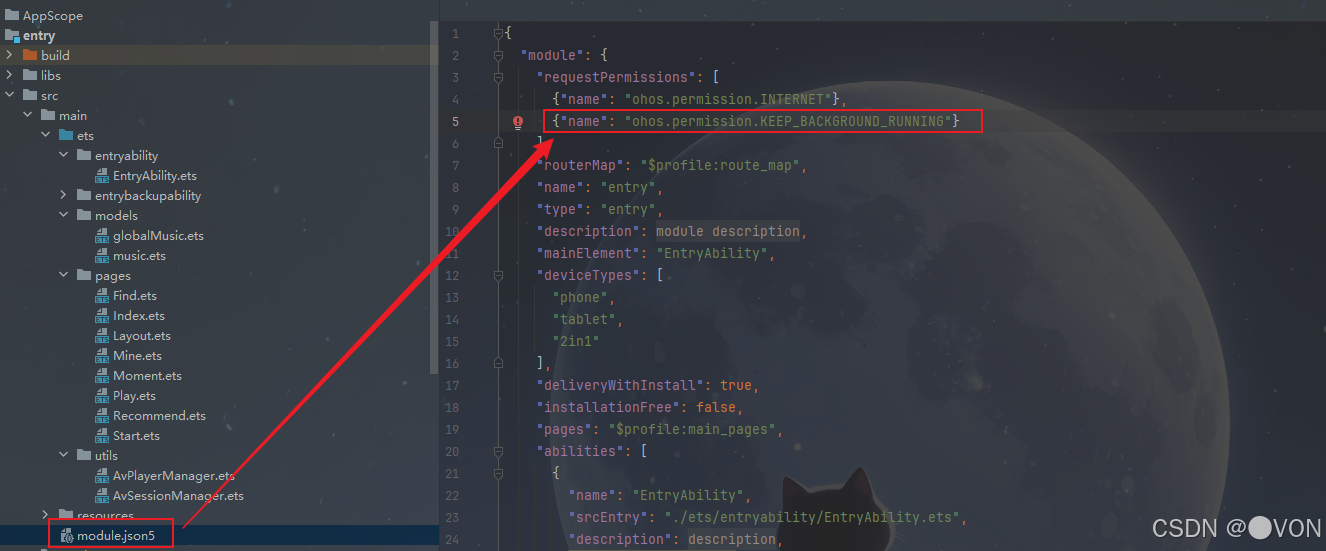This screenshot has width=1326, height=551.
Task: Expand the libs folder arrow
Action: tap(10, 75)
